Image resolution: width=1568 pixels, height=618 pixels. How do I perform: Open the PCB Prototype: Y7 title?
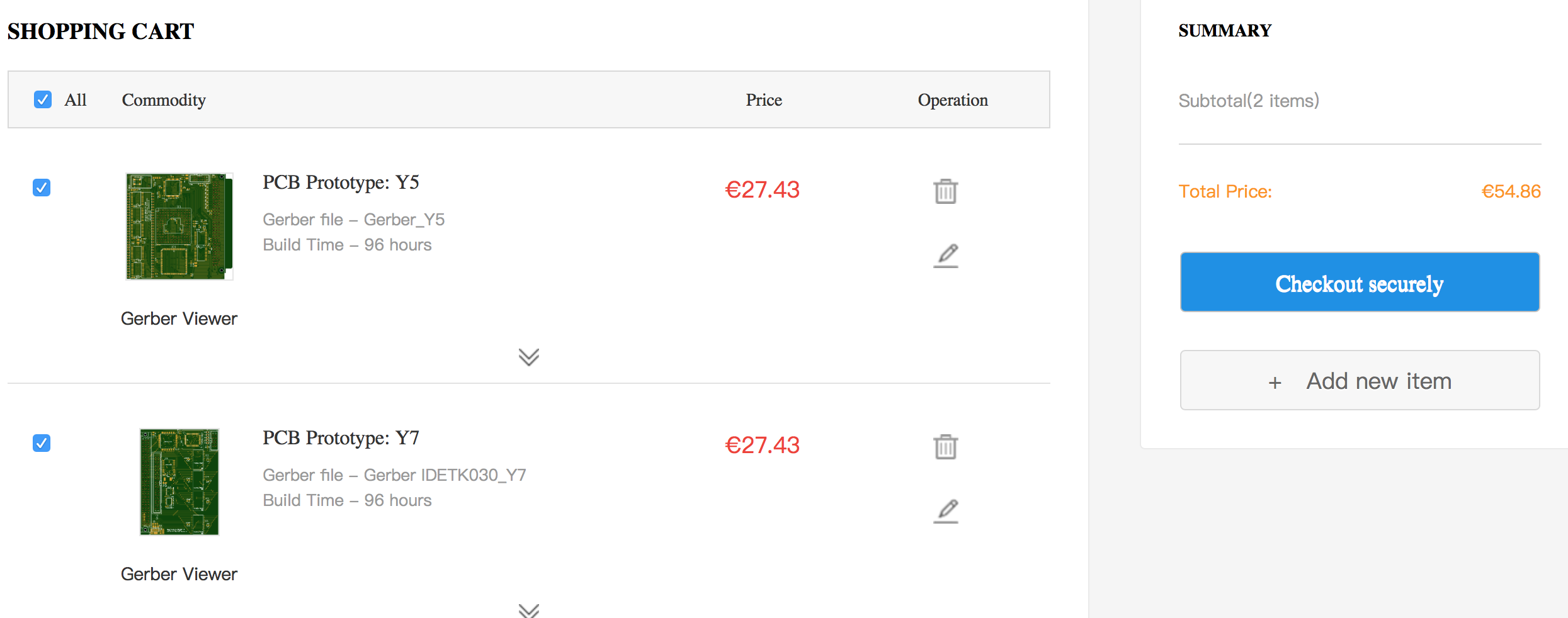pos(341,438)
